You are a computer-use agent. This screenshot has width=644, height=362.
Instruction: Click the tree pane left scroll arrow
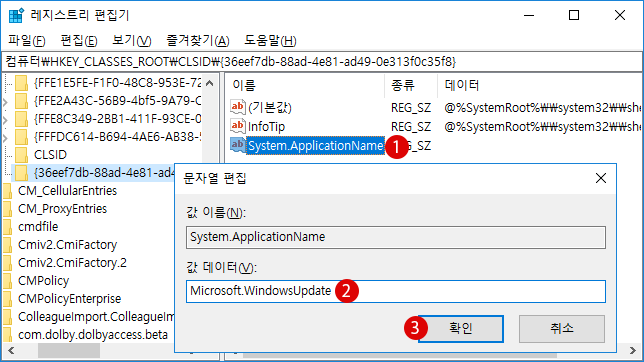tap(11, 350)
